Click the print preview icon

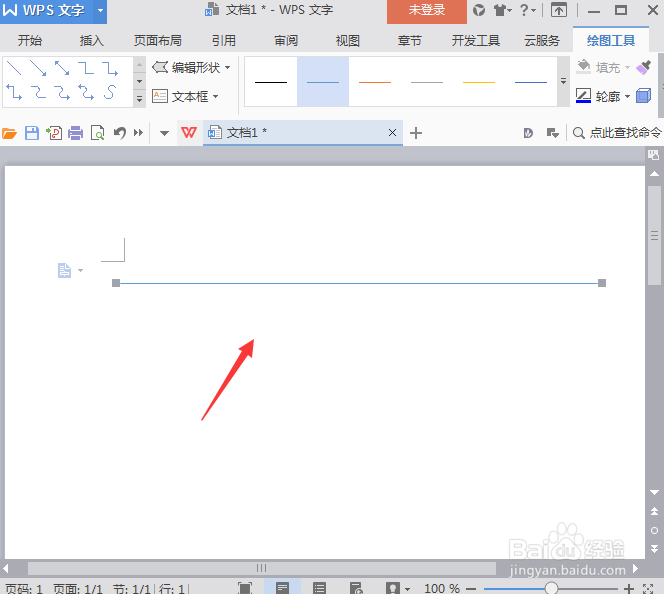click(98, 133)
